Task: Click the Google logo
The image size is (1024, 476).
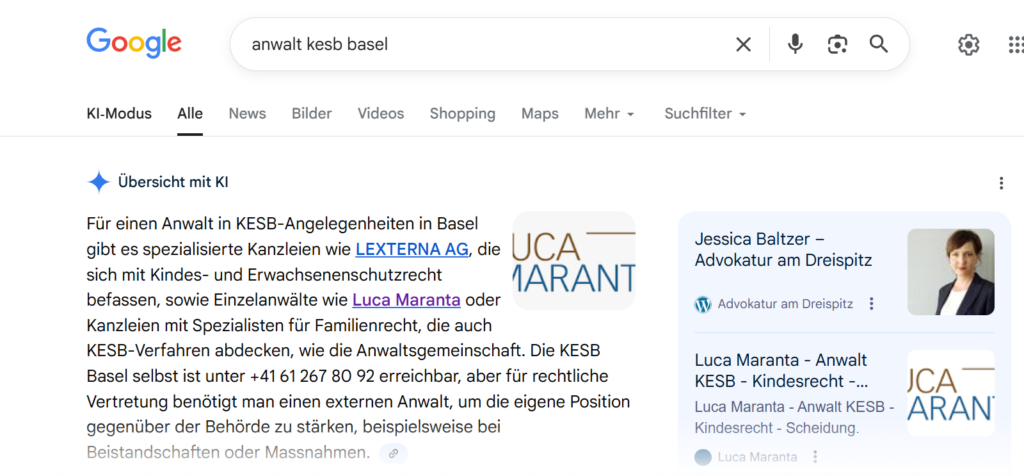Action: 134,43
